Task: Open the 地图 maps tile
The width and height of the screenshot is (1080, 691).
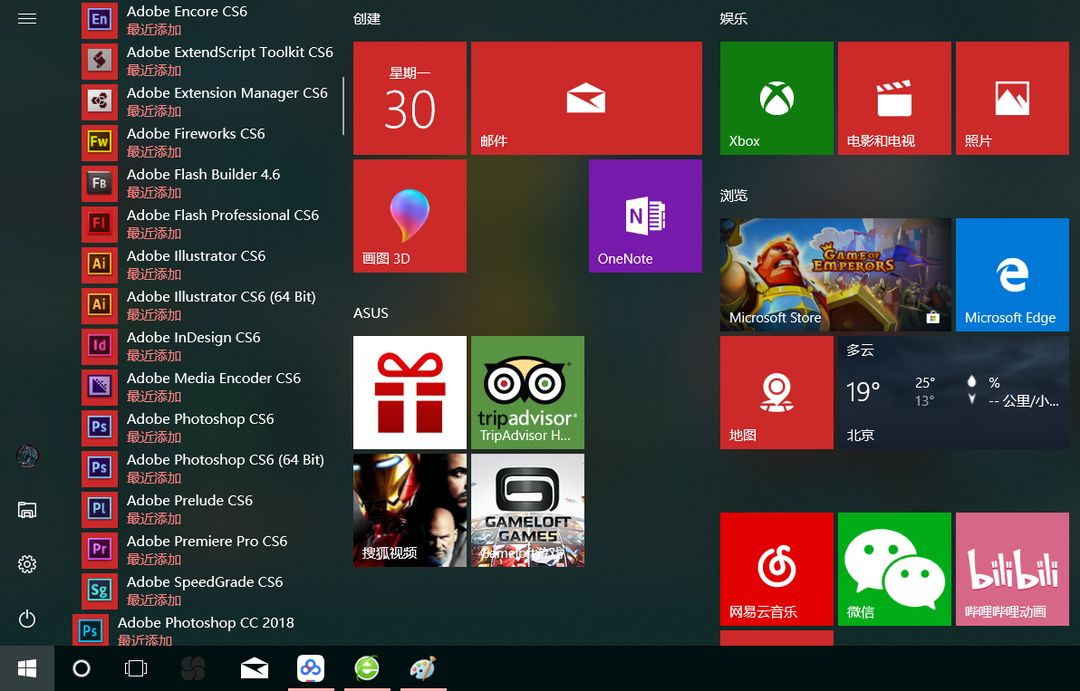Action: coord(776,392)
